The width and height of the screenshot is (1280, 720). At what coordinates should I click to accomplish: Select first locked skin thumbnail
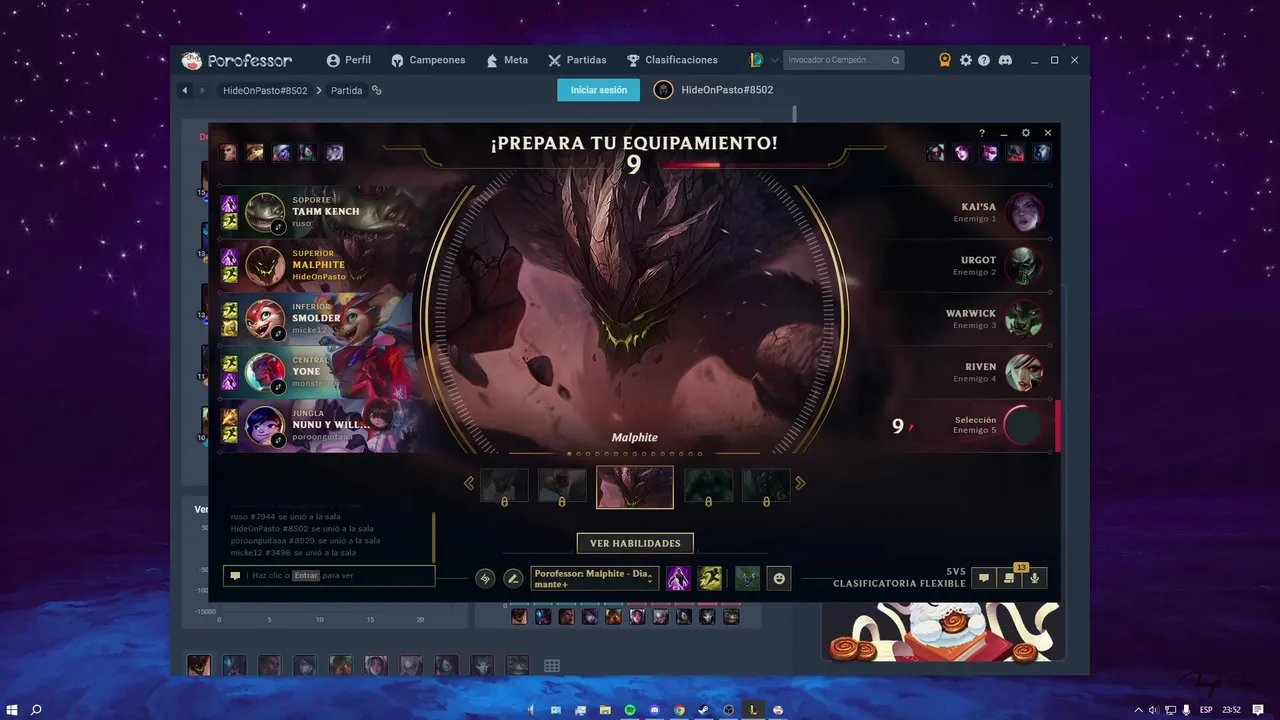[x=504, y=486]
